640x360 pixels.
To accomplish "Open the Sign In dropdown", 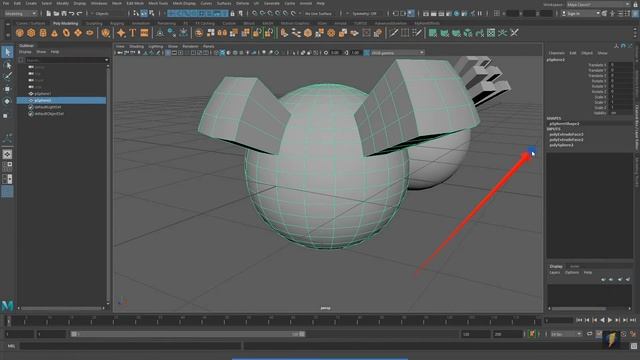I will [580, 13].
